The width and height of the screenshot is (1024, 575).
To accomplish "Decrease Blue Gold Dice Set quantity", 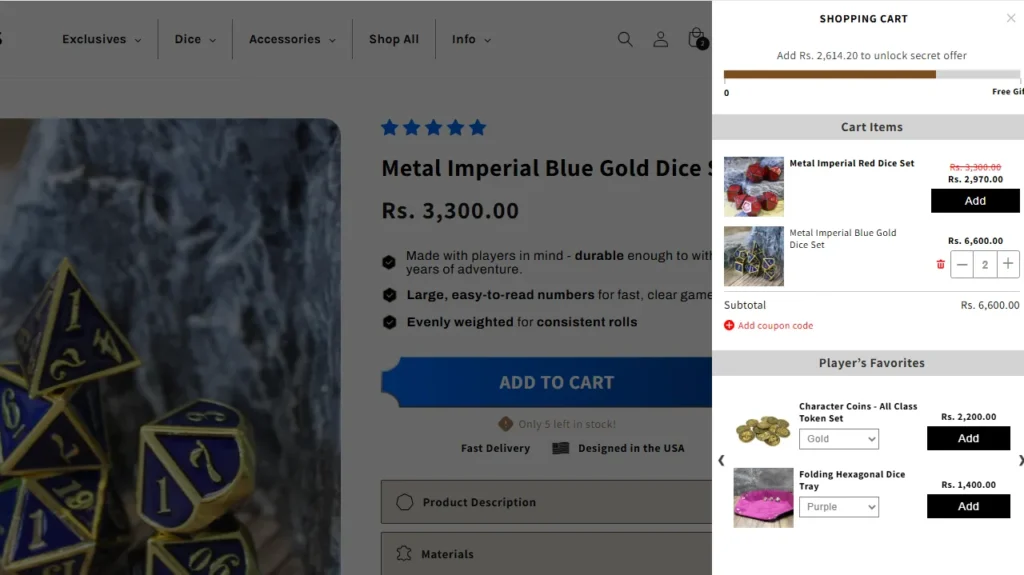I will tap(962, 264).
